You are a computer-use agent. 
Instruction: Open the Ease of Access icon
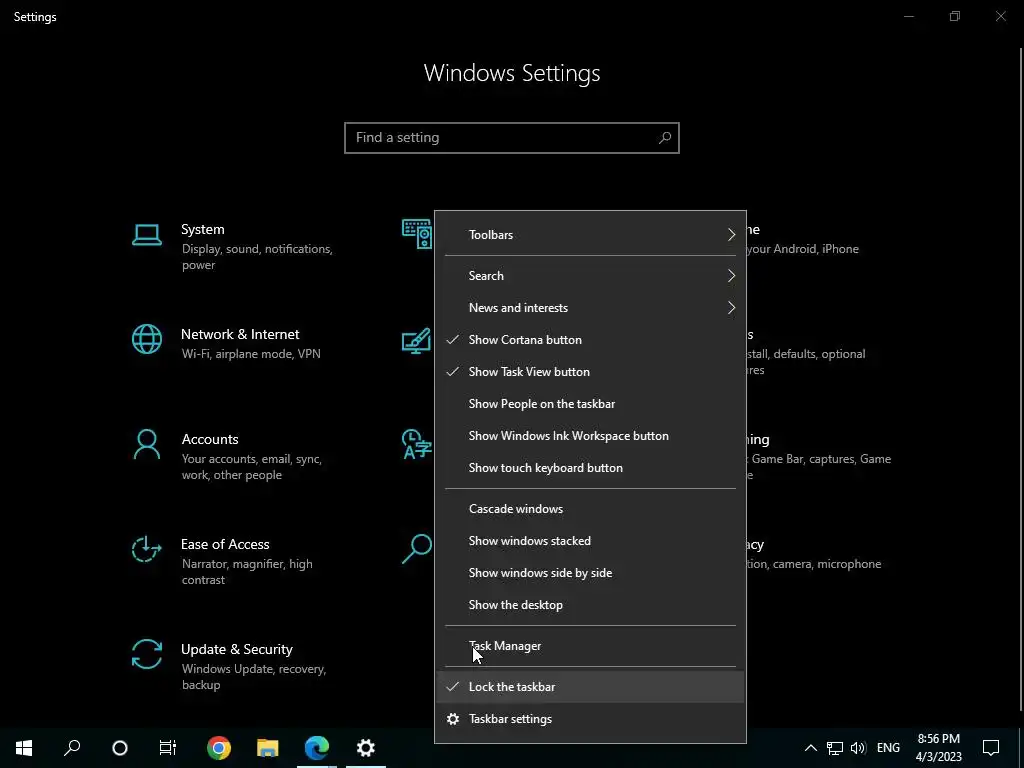click(146, 549)
